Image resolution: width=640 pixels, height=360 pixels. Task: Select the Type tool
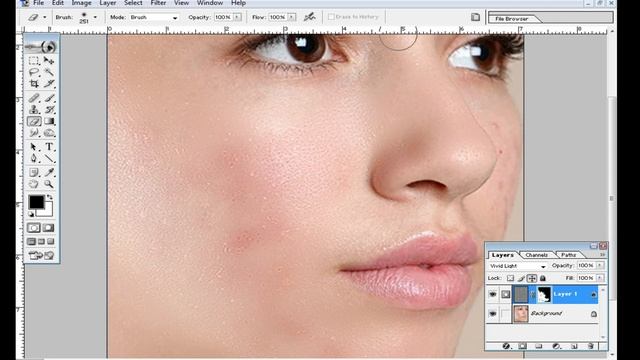point(49,147)
